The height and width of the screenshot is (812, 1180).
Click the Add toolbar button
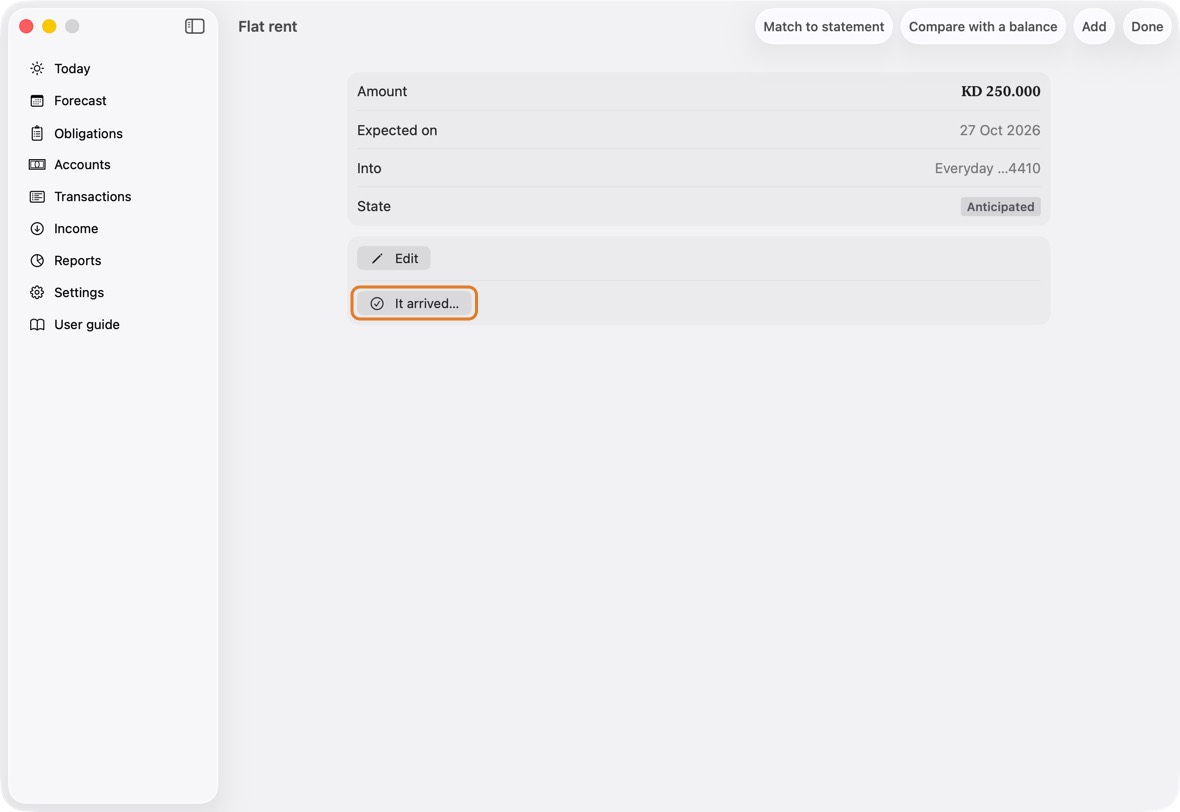tap(1093, 26)
